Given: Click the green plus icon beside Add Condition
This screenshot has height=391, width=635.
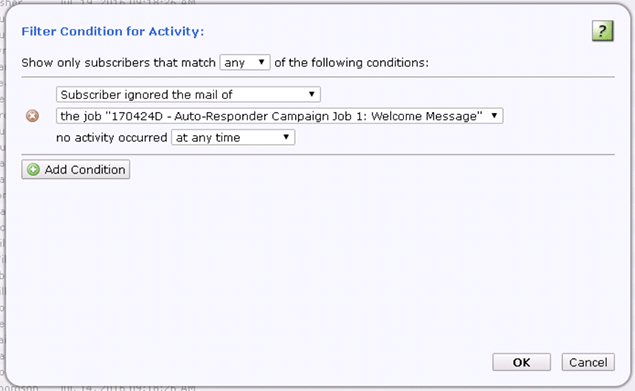Looking at the screenshot, I should [x=33, y=169].
